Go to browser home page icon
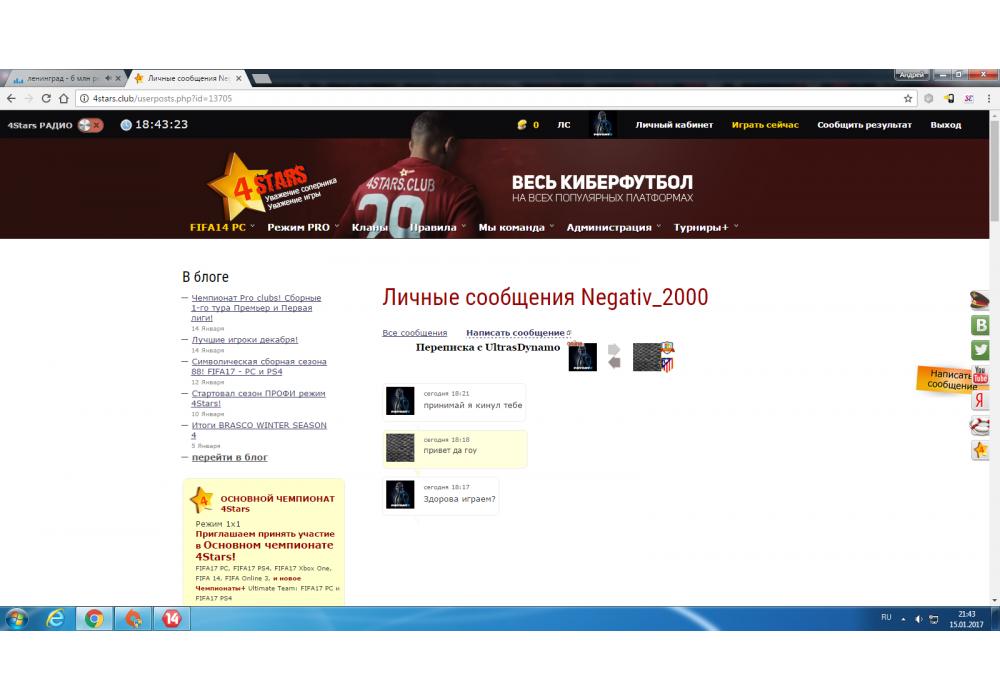Image resolution: width=1000 pixels, height=700 pixels. click(63, 98)
